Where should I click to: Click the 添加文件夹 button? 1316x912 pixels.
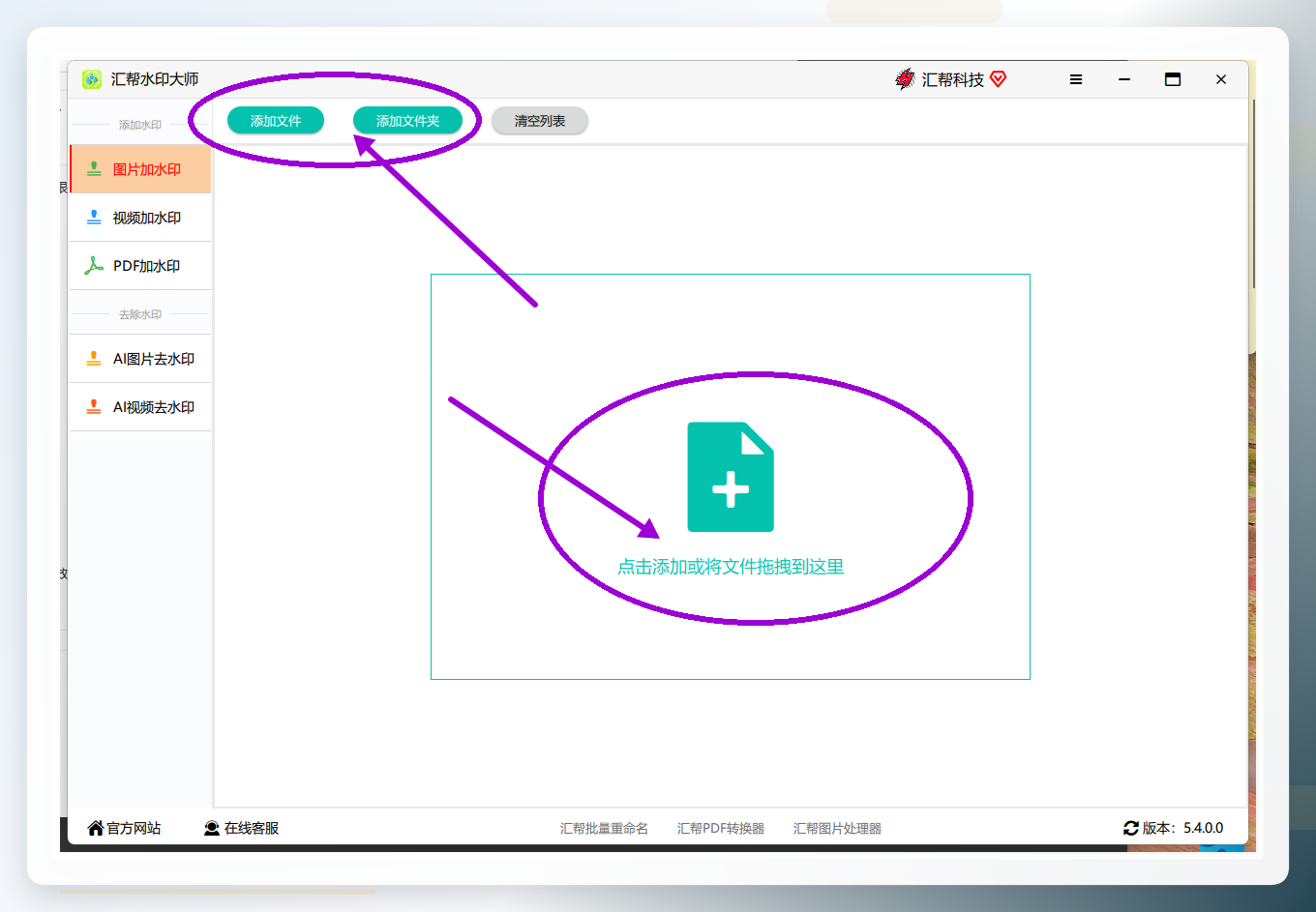click(x=407, y=121)
